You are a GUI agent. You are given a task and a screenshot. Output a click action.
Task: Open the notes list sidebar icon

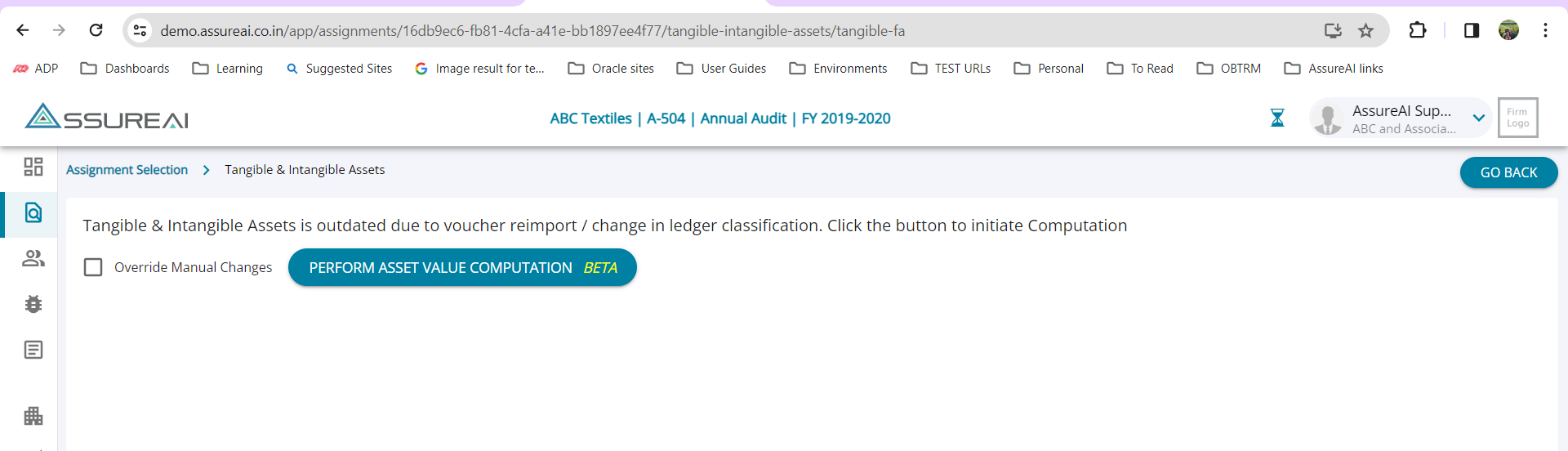pyautogui.click(x=33, y=351)
